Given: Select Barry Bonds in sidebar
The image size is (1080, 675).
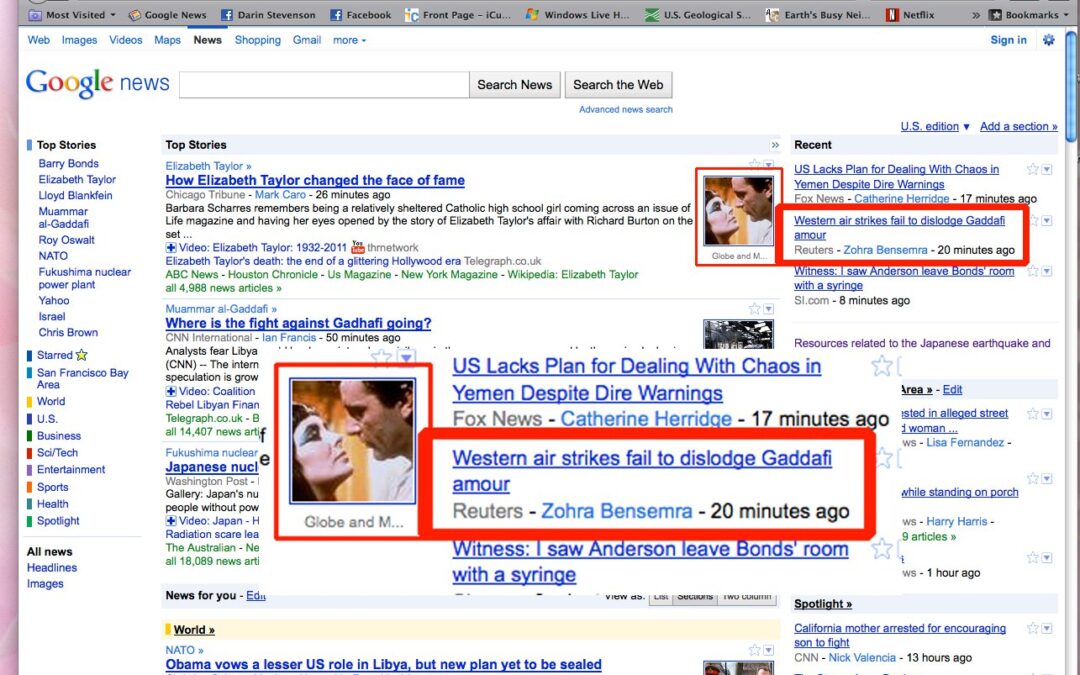Looking at the screenshot, I should tap(68, 163).
